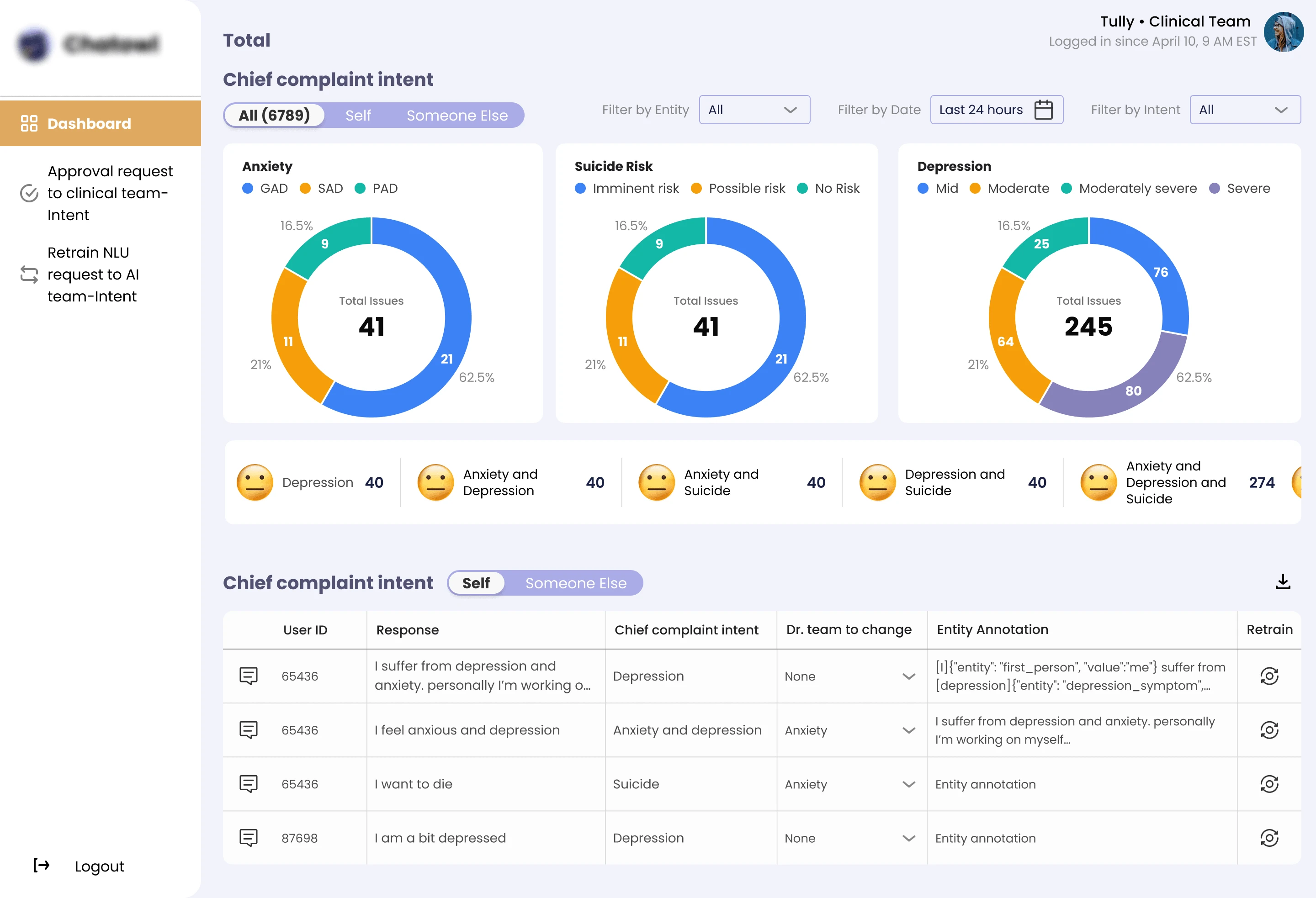Click the Imminent risk legend label

tap(635, 189)
